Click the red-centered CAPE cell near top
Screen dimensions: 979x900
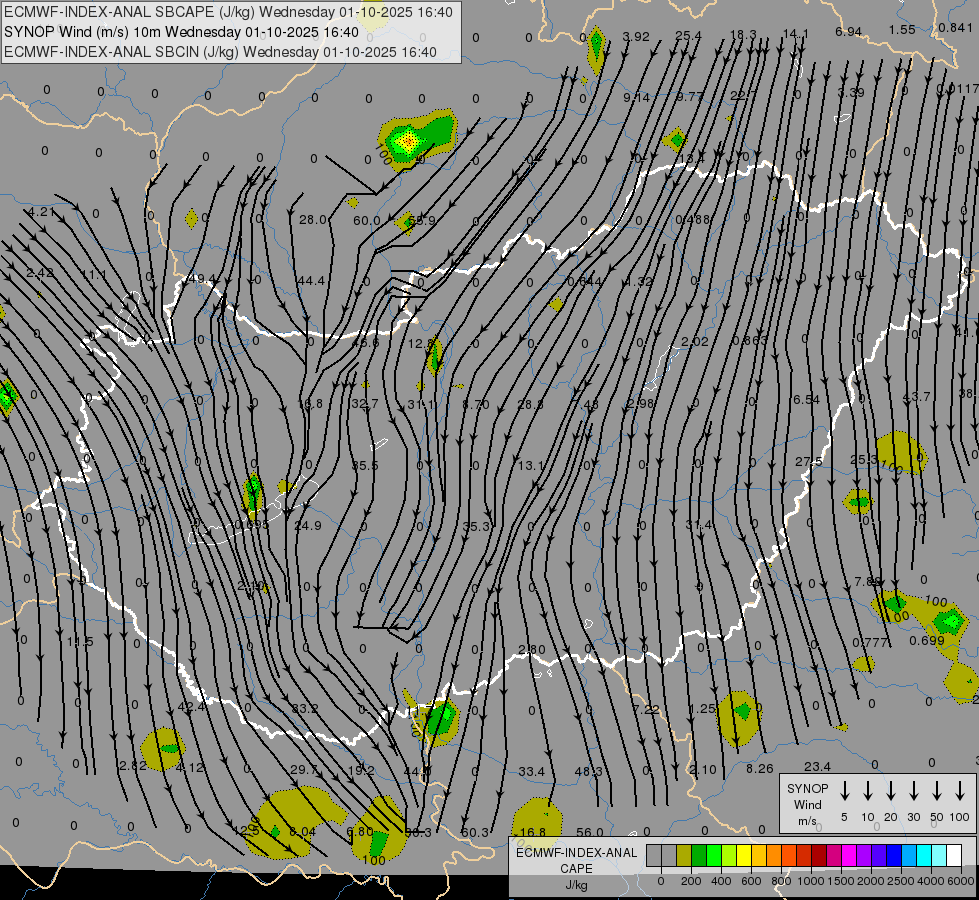[407, 142]
